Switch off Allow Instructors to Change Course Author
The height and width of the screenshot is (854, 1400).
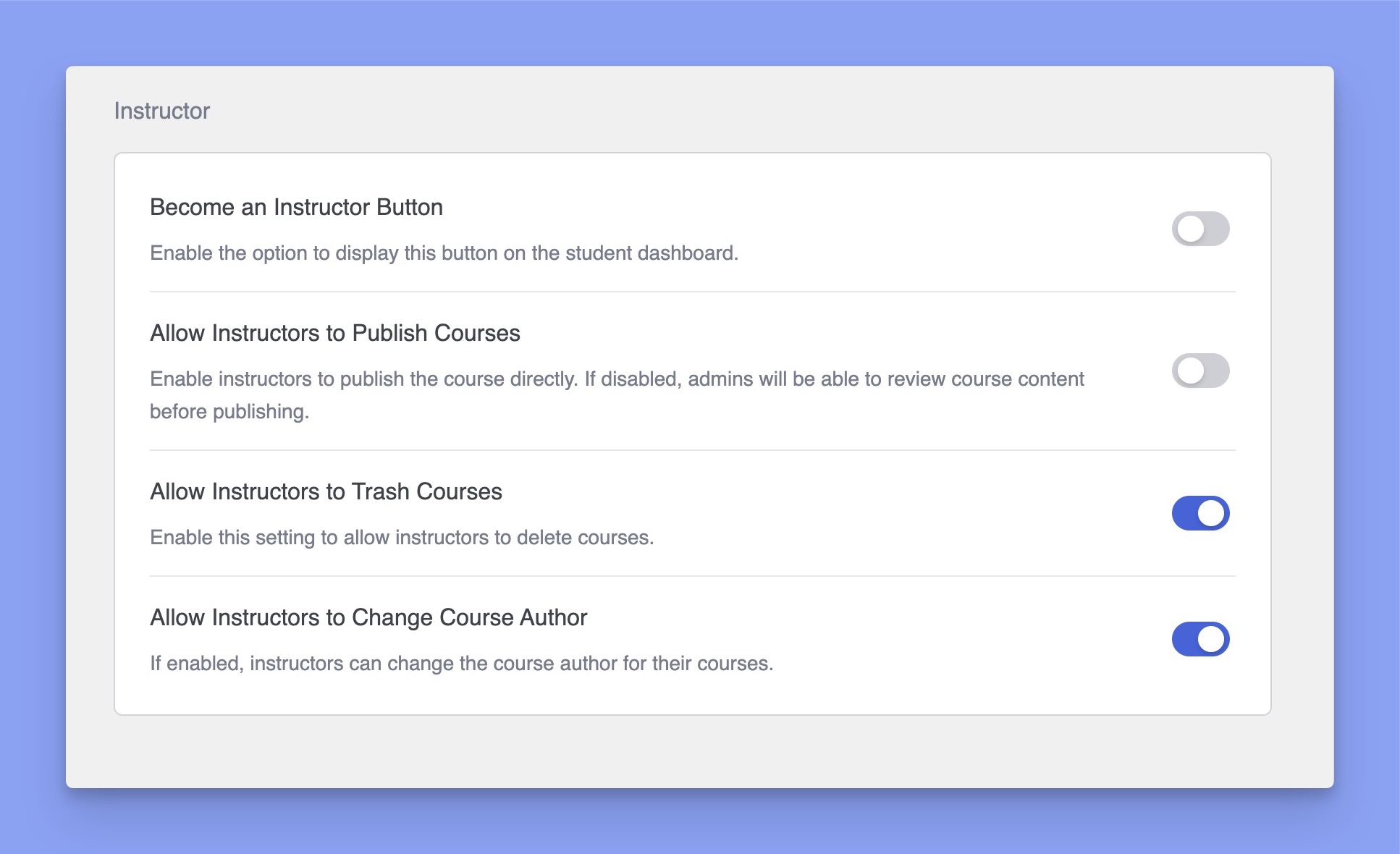1200,639
